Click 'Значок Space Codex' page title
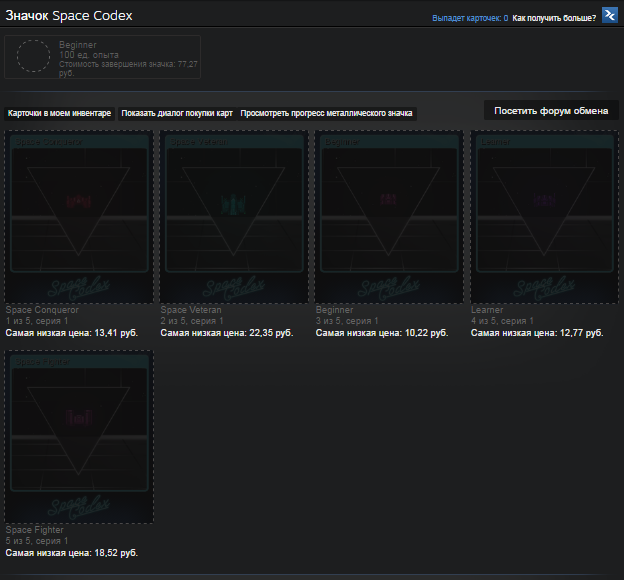Image resolution: width=624 pixels, height=580 pixels. point(69,16)
